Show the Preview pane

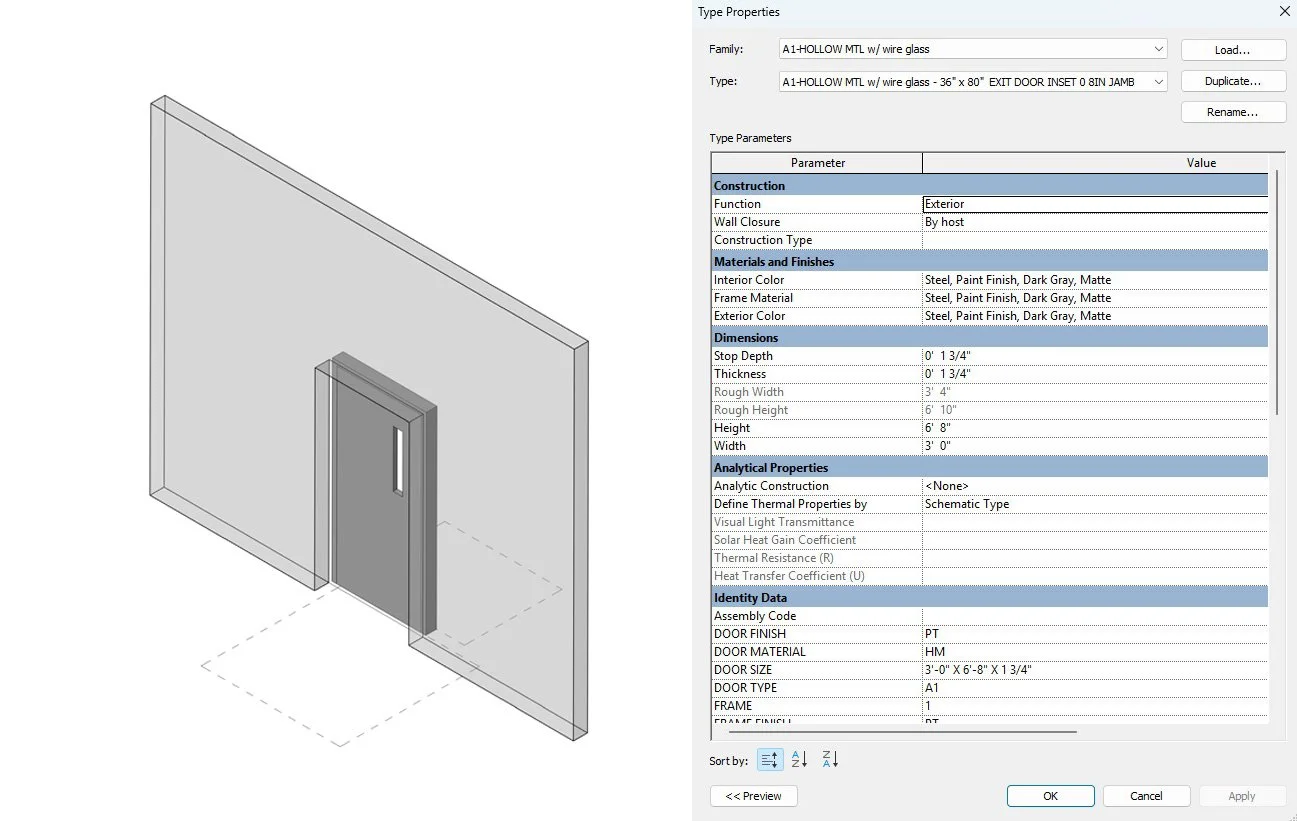point(753,795)
